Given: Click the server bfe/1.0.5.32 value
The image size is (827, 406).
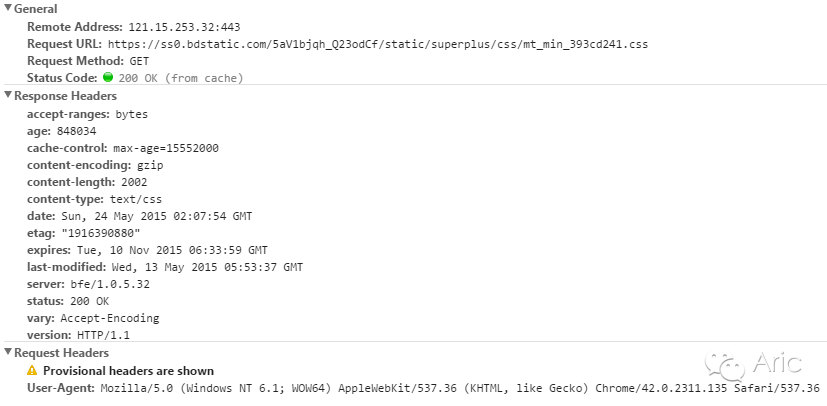Looking at the screenshot, I should point(110,284).
